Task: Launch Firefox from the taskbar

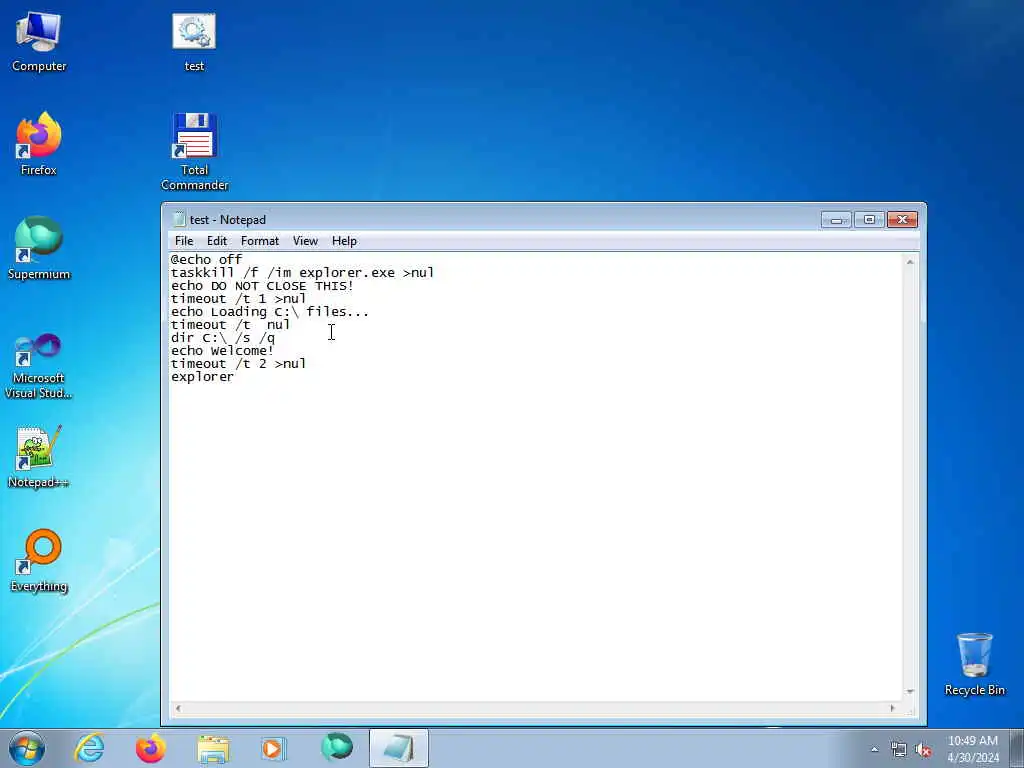Action: click(151, 748)
